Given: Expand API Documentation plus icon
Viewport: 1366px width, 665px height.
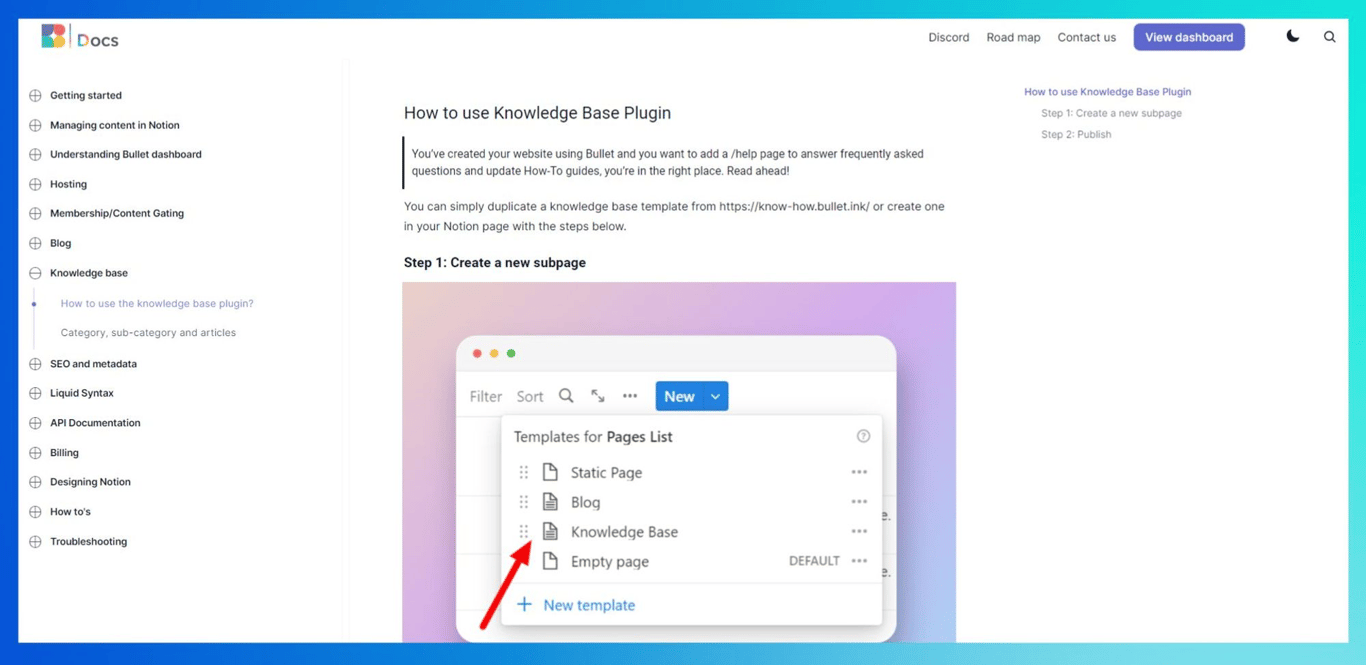Looking at the screenshot, I should point(35,423).
